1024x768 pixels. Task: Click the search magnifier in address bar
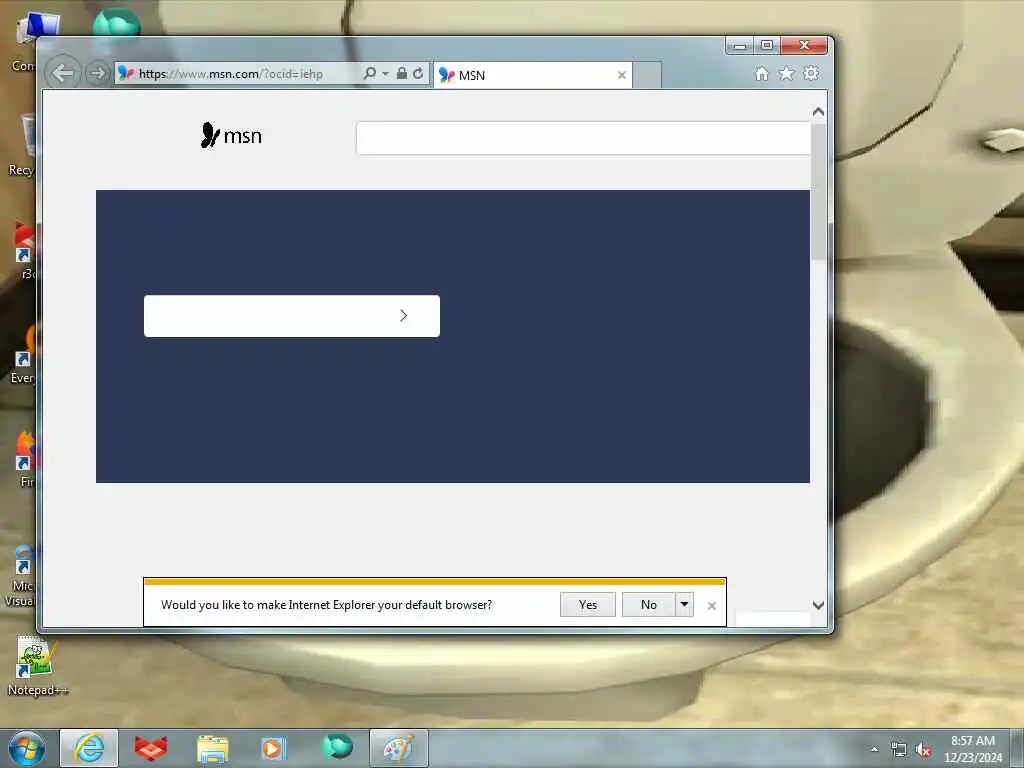click(370, 73)
